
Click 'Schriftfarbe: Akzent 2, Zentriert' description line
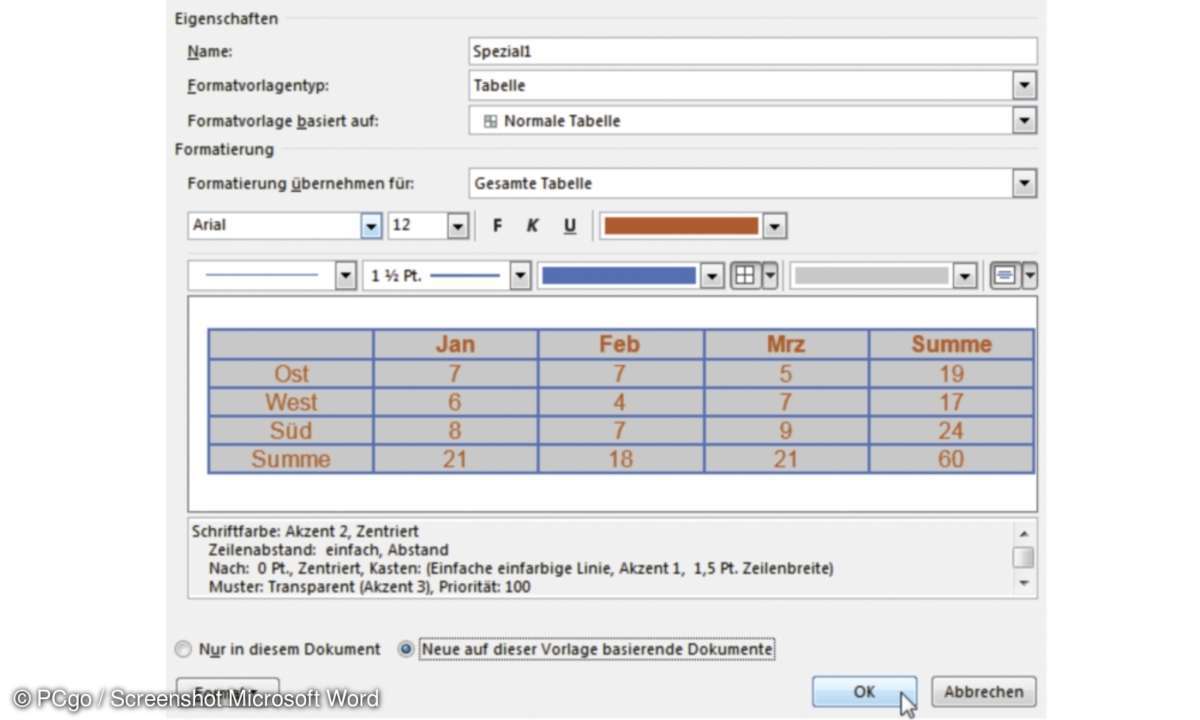(x=305, y=532)
